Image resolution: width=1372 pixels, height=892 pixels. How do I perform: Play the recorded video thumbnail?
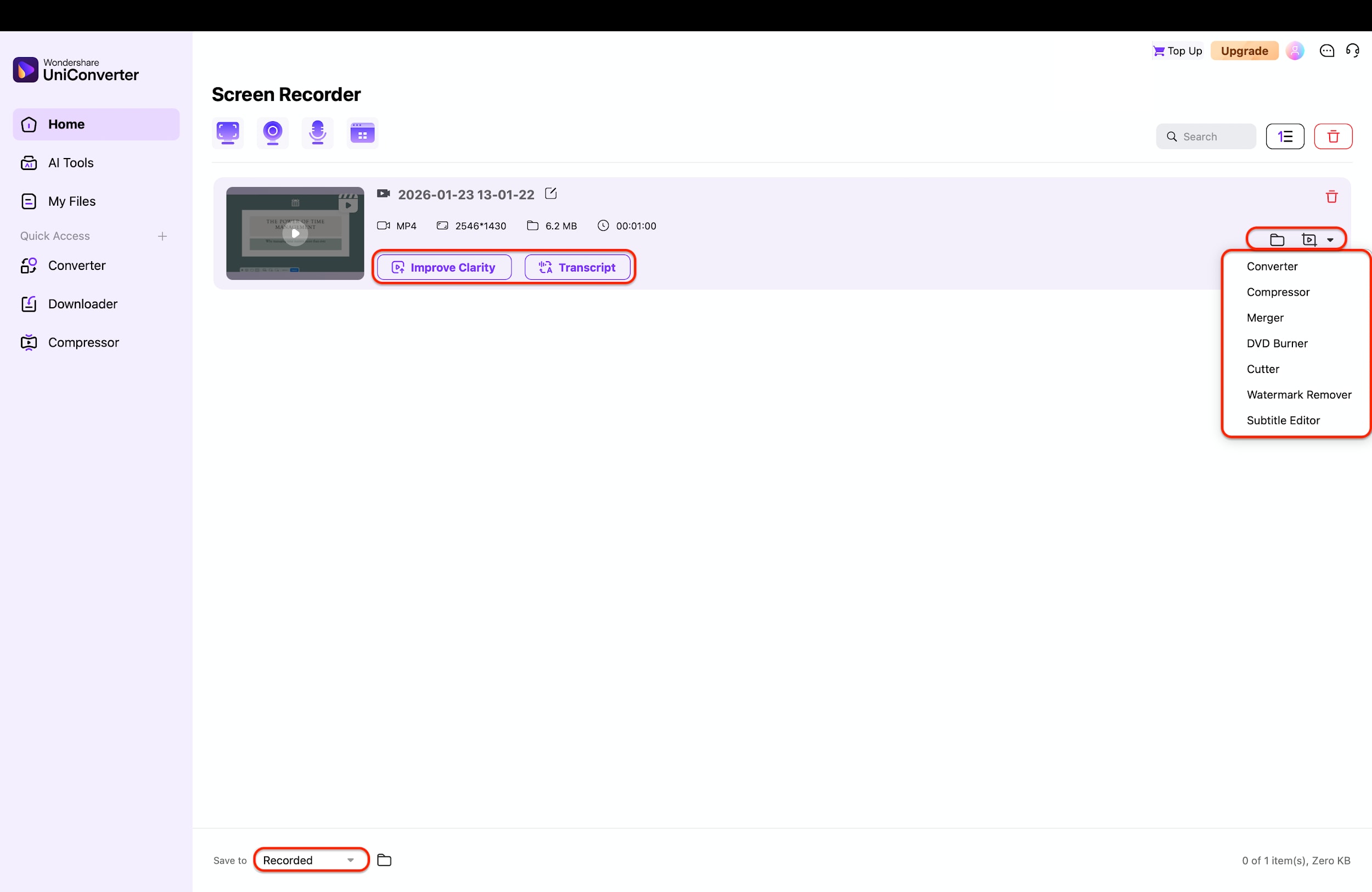click(x=295, y=233)
